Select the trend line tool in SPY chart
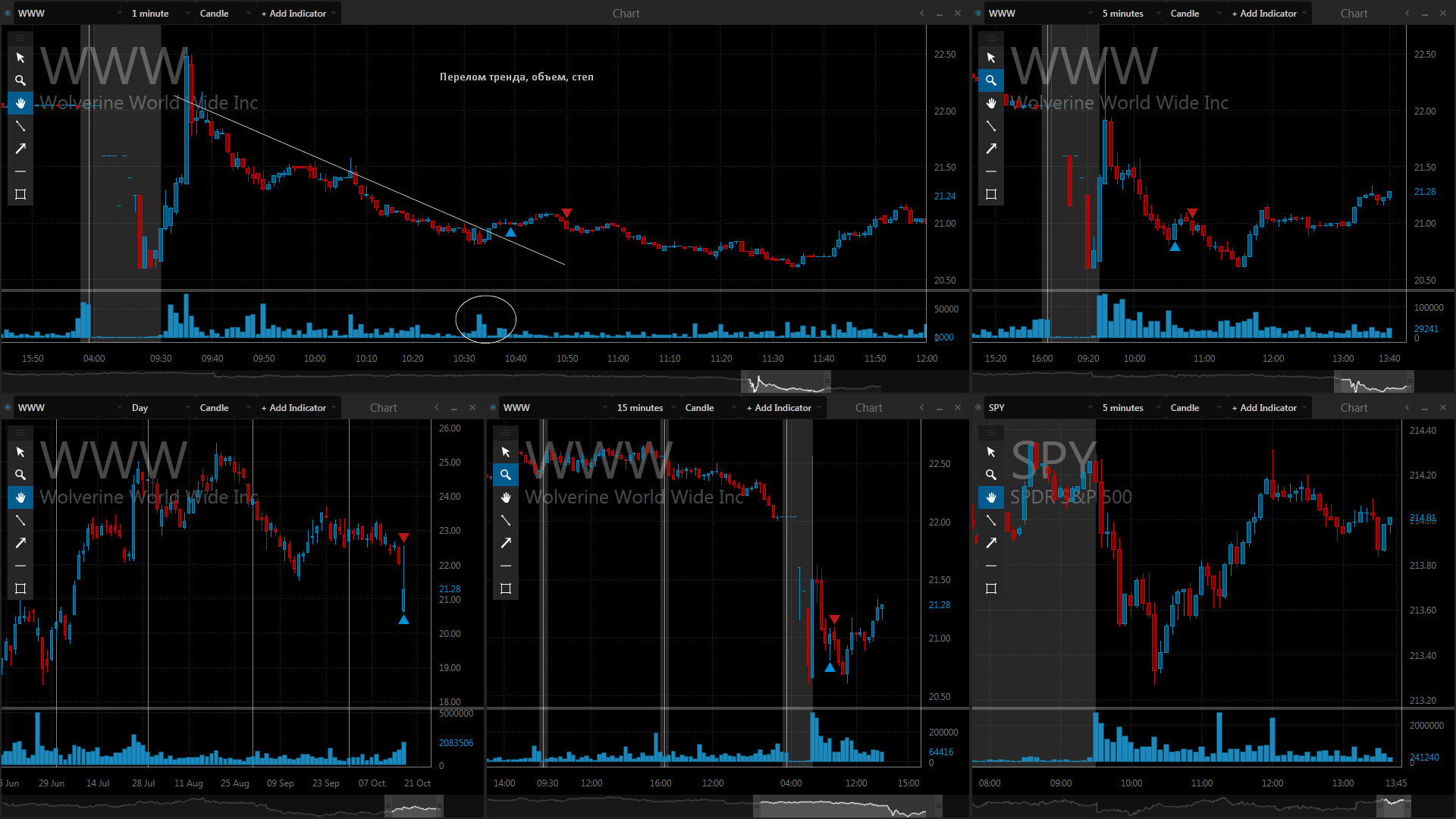Viewport: 1456px width, 819px height. (991, 520)
